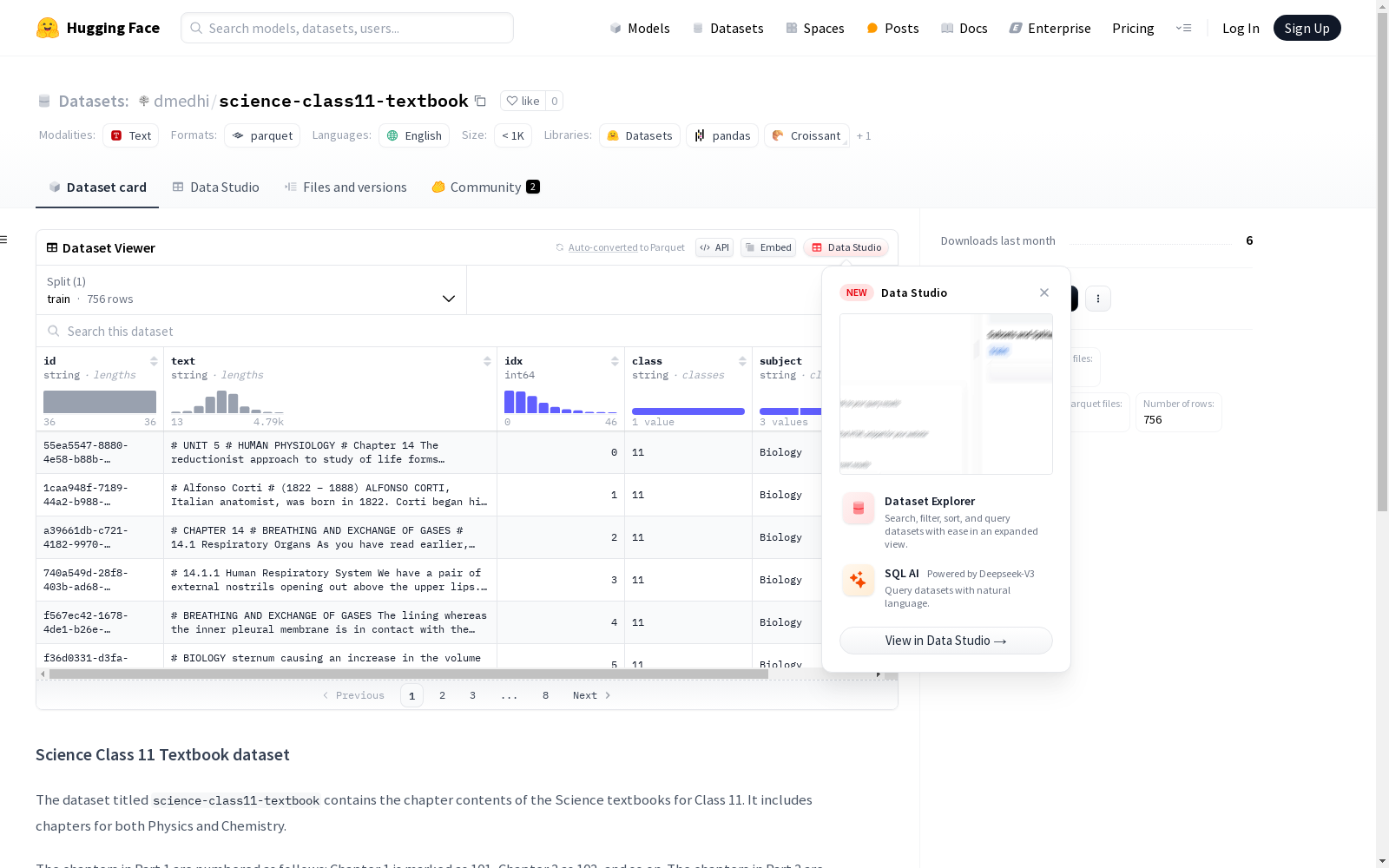Expand the more options menu icon in navbar

1183,28
